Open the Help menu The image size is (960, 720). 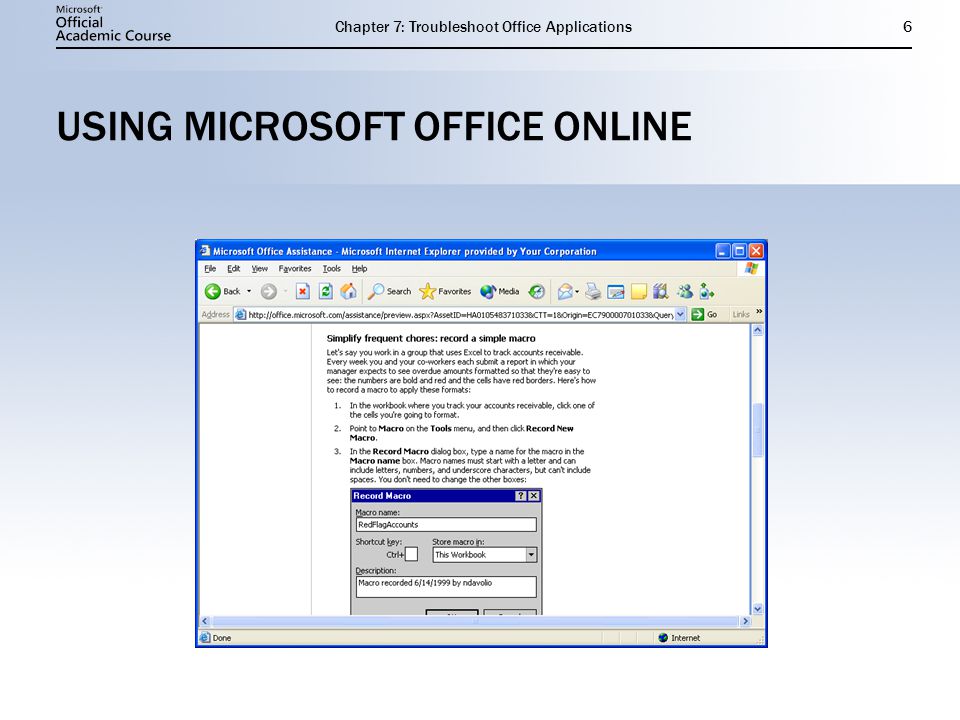point(359,269)
